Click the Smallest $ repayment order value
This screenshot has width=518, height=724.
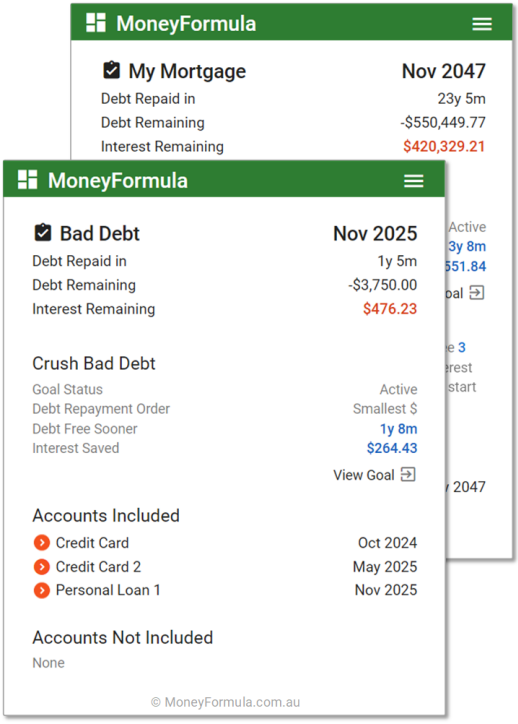385,409
